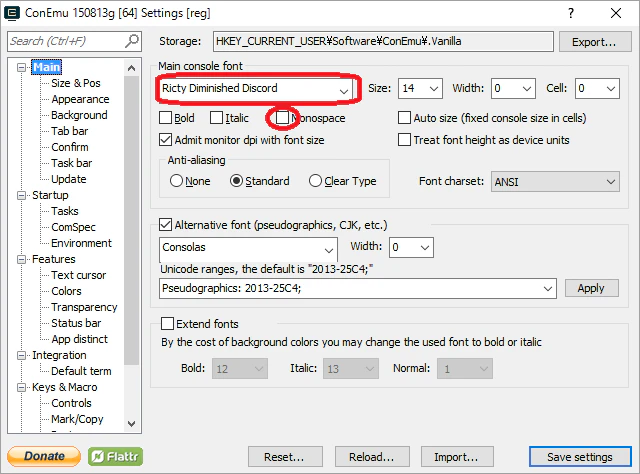Open Default term settings page
This screenshot has width=640, height=474.
click(81, 371)
